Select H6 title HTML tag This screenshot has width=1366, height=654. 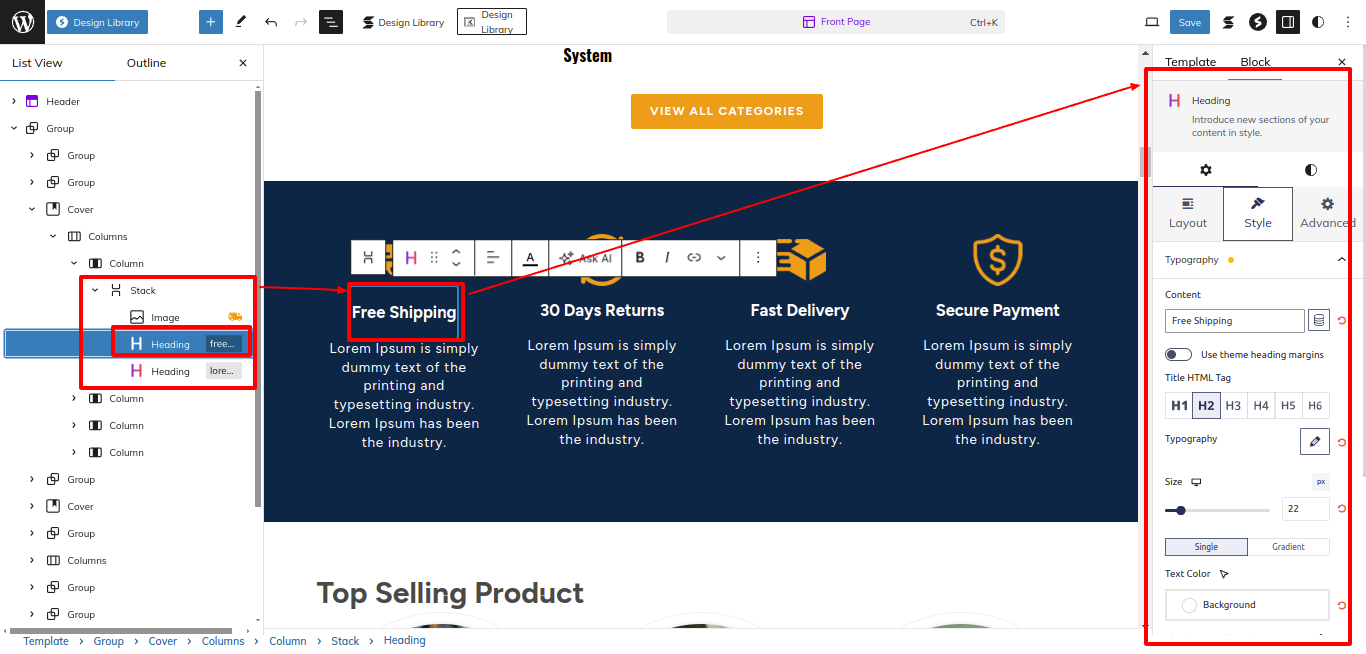coord(1315,406)
